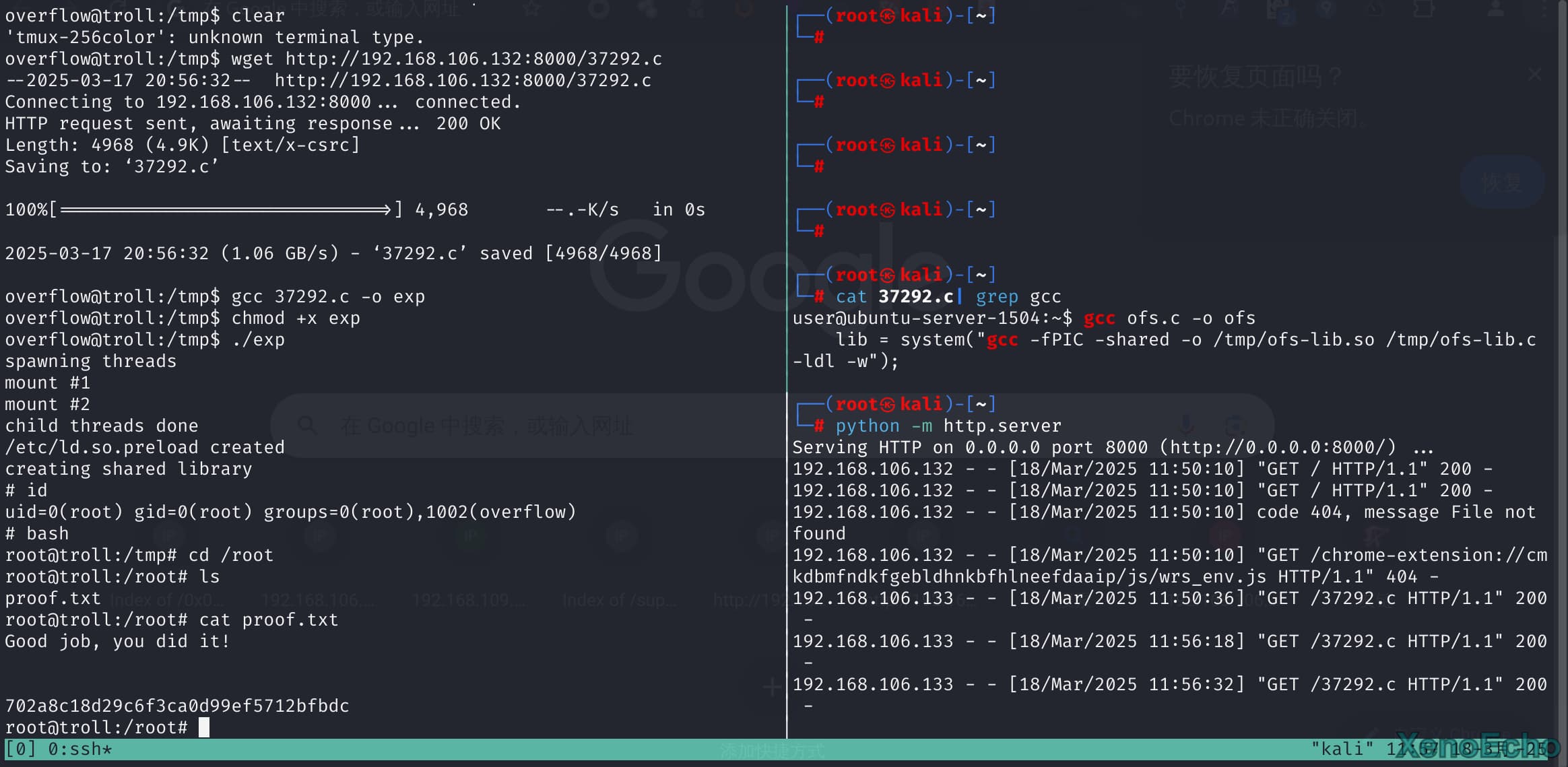Open the Chrome profile avatar icon
Viewport: 1568px width, 767px height.
tap(1496, 9)
